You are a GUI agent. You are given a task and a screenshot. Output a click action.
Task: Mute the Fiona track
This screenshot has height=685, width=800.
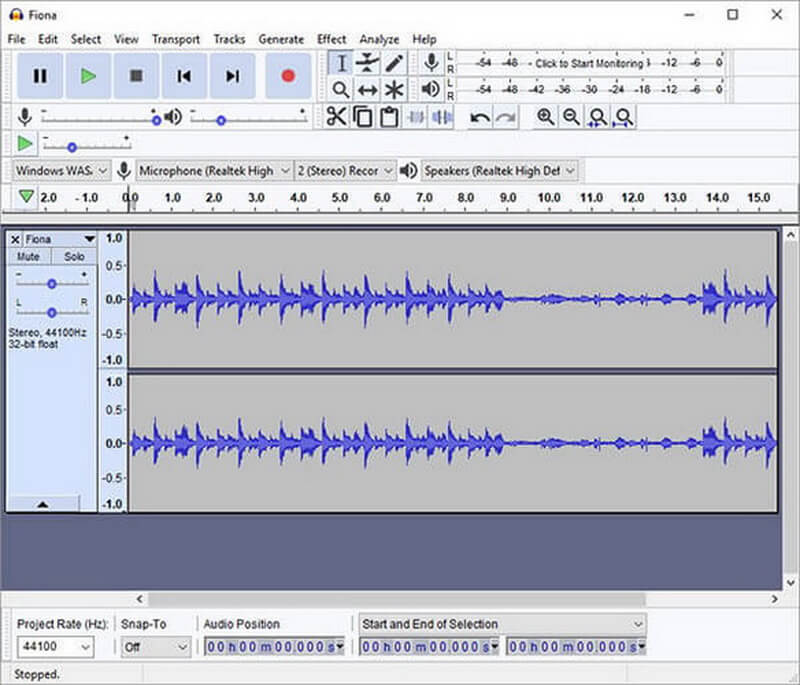click(x=28, y=257)
